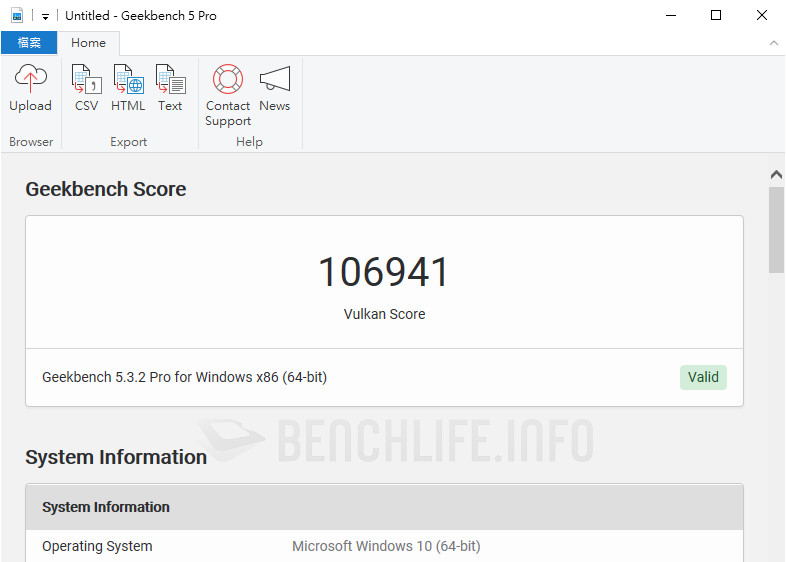Open the 檔案 file menu tab

(29, 43)
